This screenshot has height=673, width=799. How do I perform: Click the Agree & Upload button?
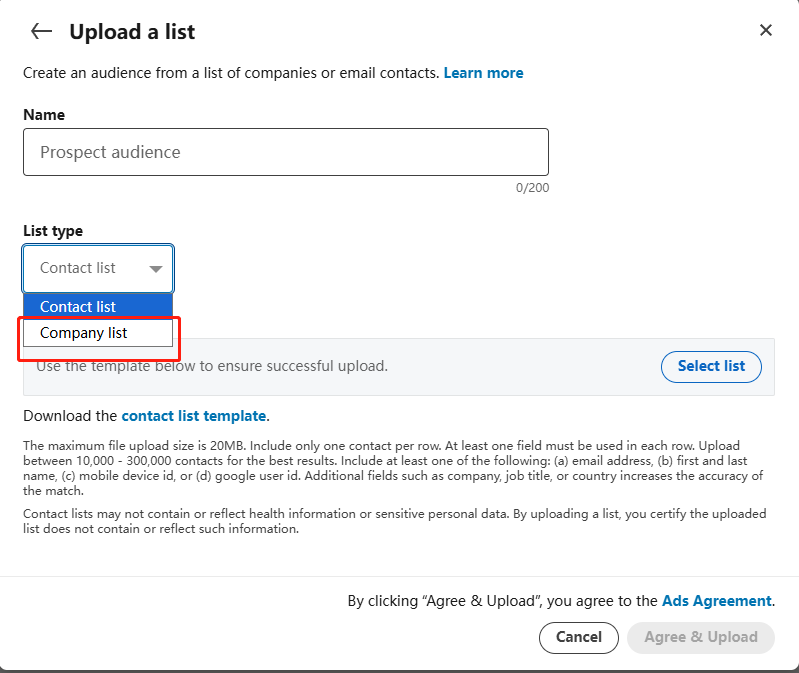[700, 637]
